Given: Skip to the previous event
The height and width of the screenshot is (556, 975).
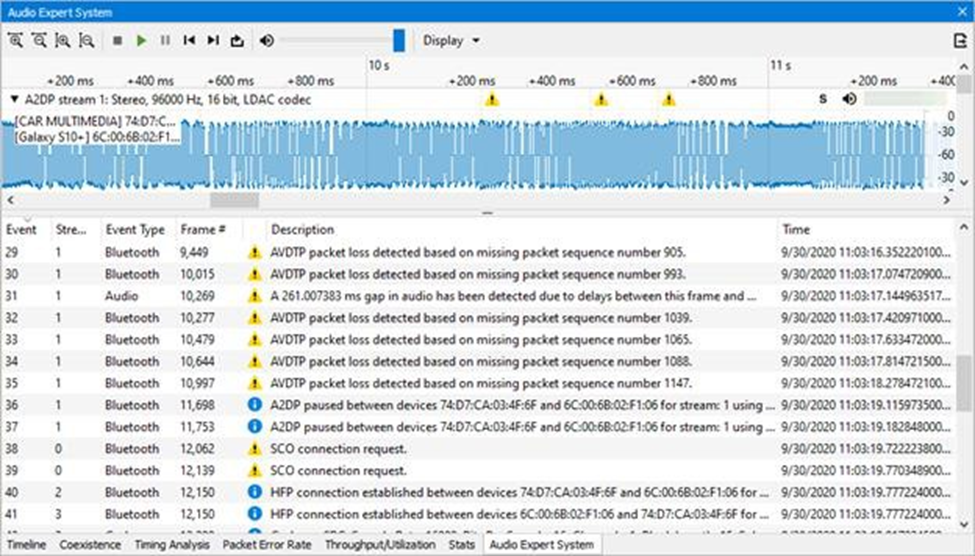Looking at the screenshot, I should 189,40.
